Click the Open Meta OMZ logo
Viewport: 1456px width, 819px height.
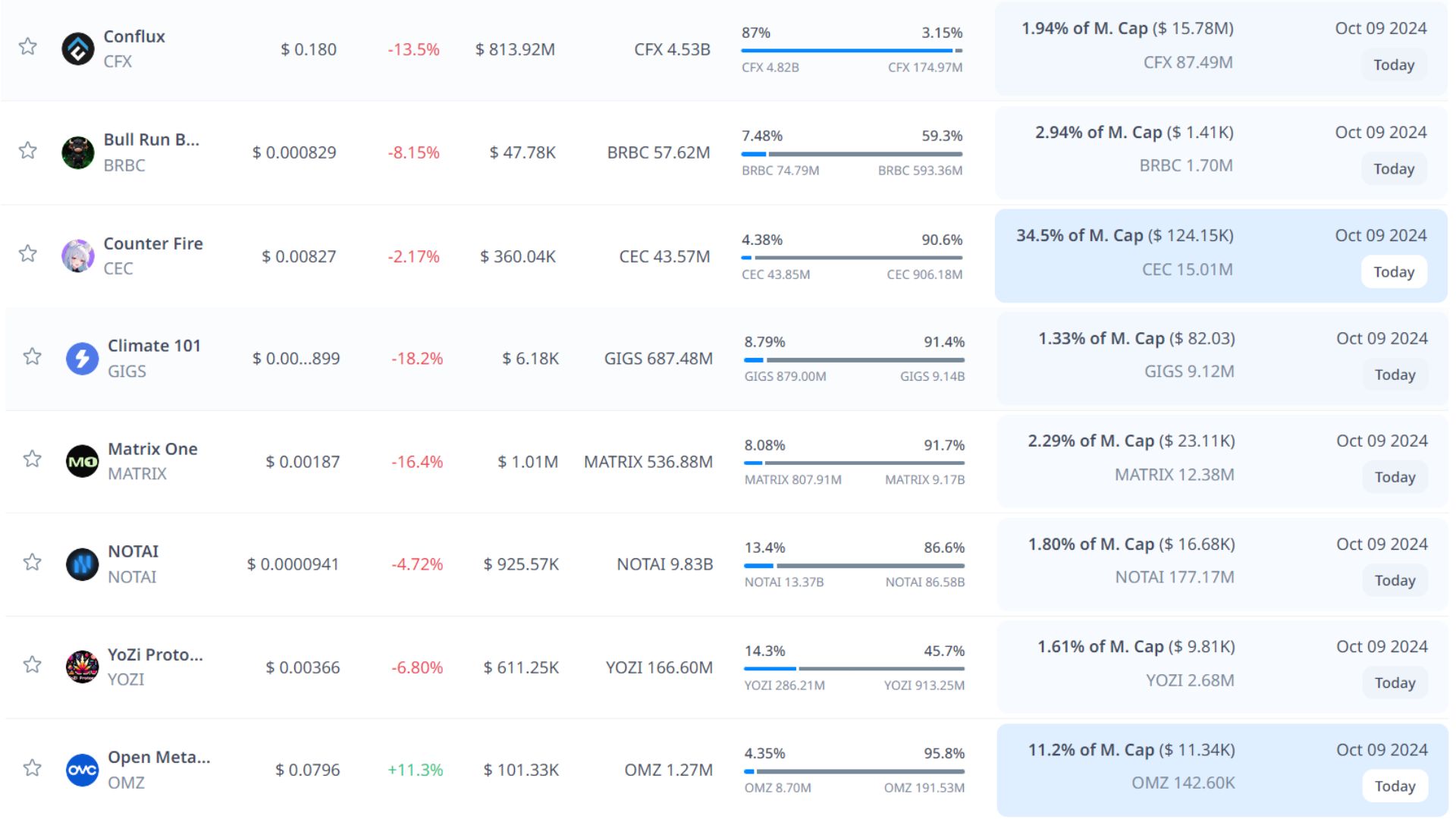tap(82, 770)
